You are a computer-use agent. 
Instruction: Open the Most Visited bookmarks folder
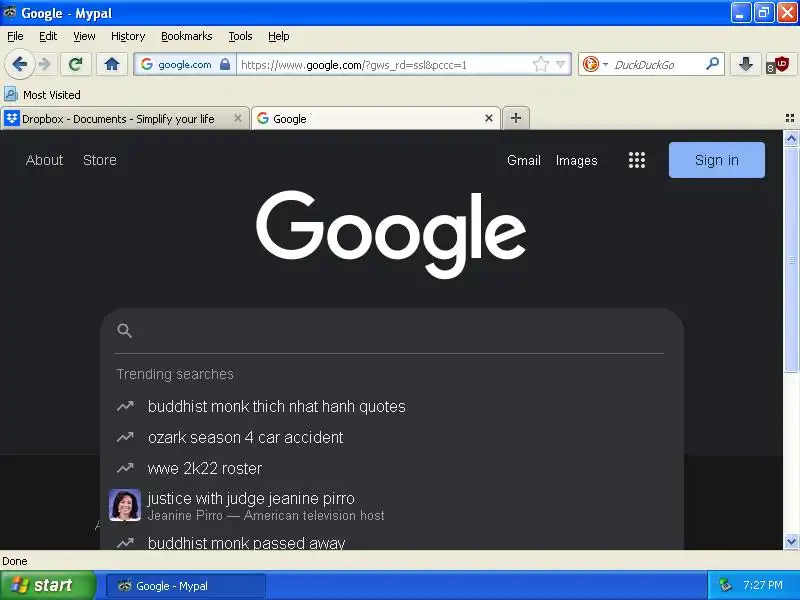[42, 94]
